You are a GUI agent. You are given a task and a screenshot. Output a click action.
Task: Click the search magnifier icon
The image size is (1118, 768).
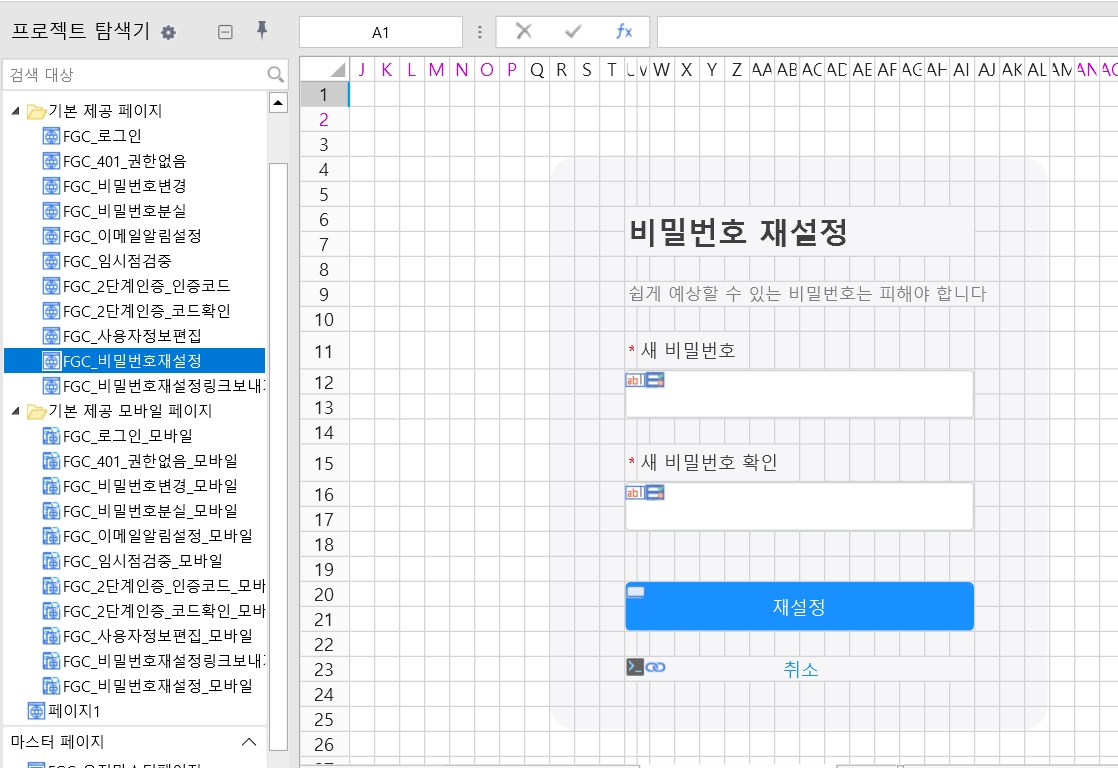point(276,75)
